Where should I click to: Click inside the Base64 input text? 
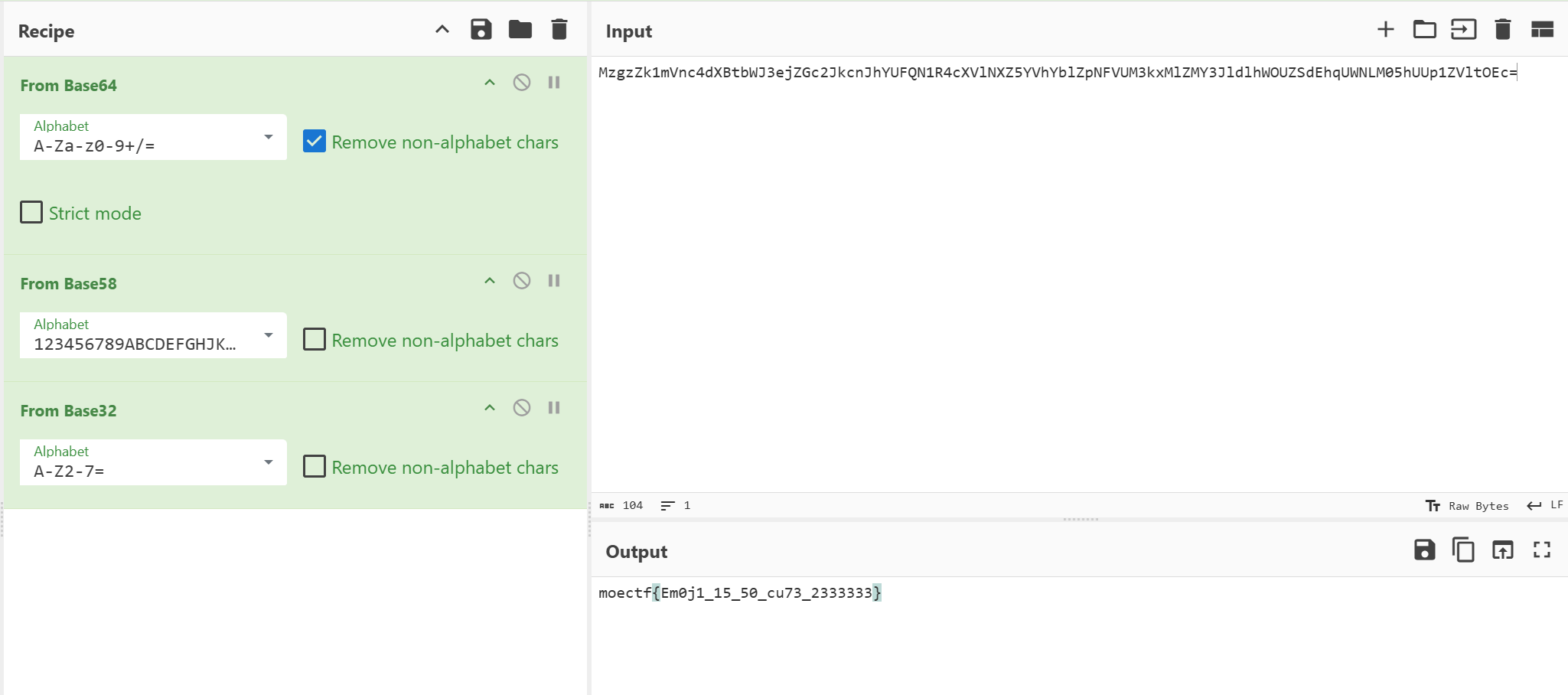[x=1058, y=73]
